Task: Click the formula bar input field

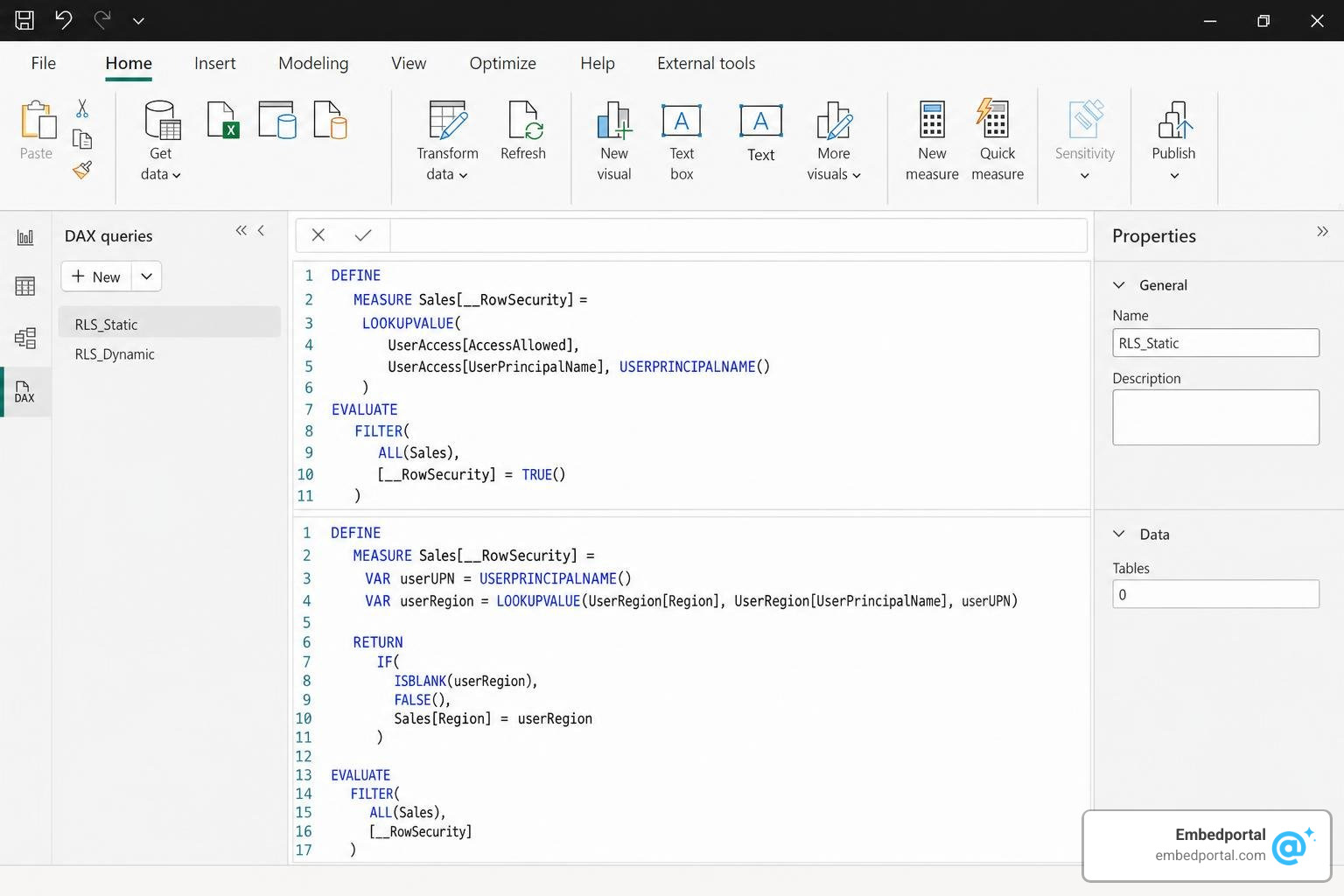Action: [x=738, y=234]
